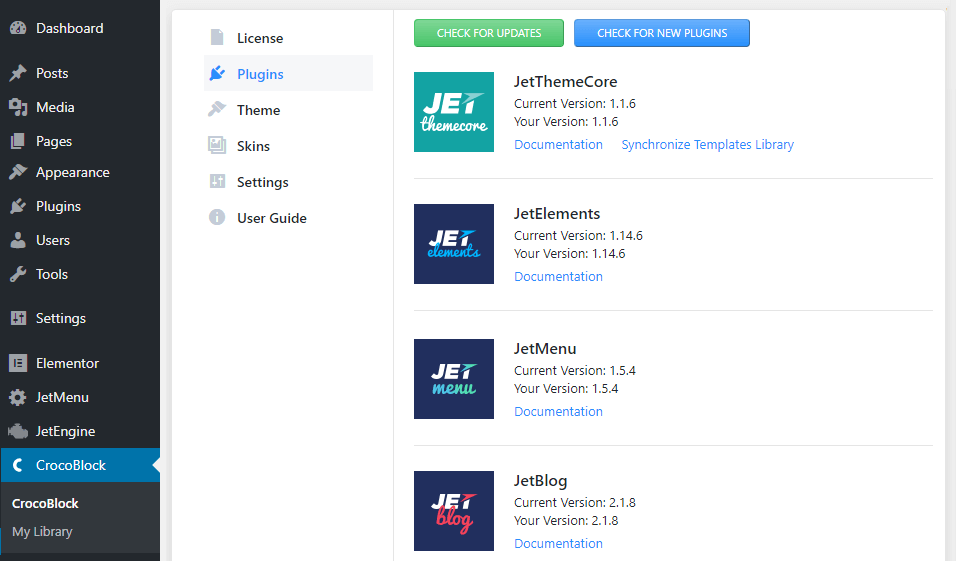Open JetThemeCore Documentation link

(x=558, y=145)
